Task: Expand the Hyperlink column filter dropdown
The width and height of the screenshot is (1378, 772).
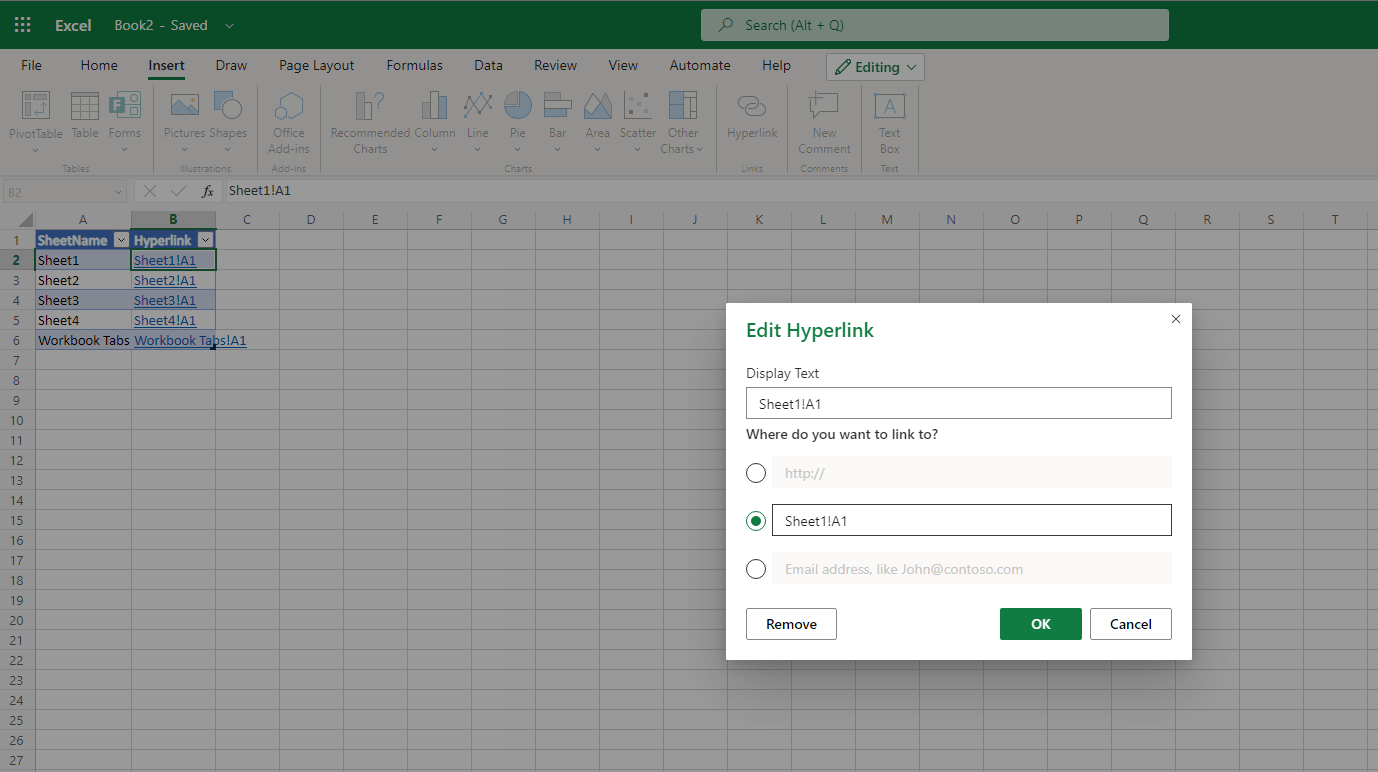Action: click(205, 240)
